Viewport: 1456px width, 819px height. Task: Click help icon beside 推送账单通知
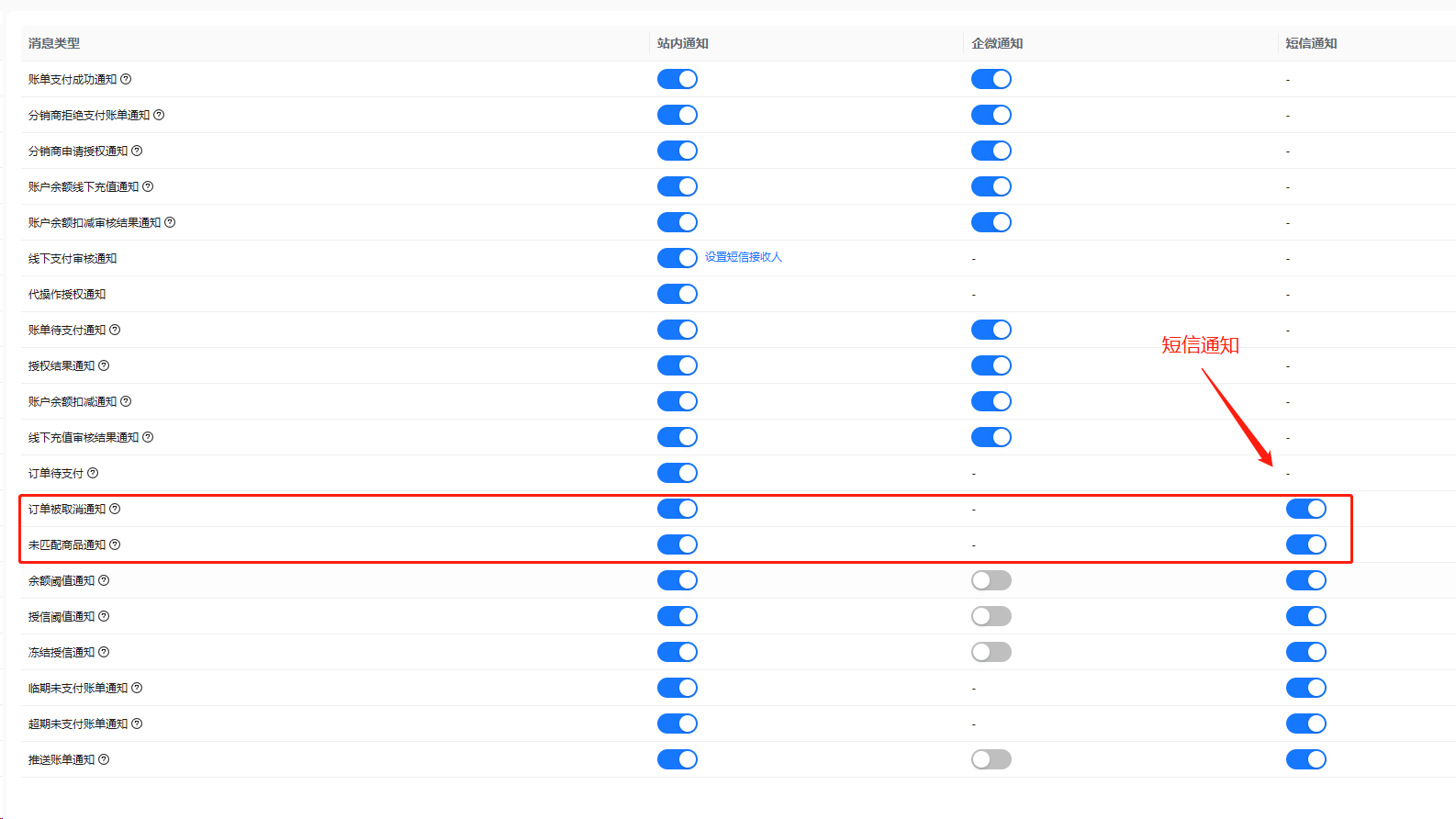click(x=104, y=759)
